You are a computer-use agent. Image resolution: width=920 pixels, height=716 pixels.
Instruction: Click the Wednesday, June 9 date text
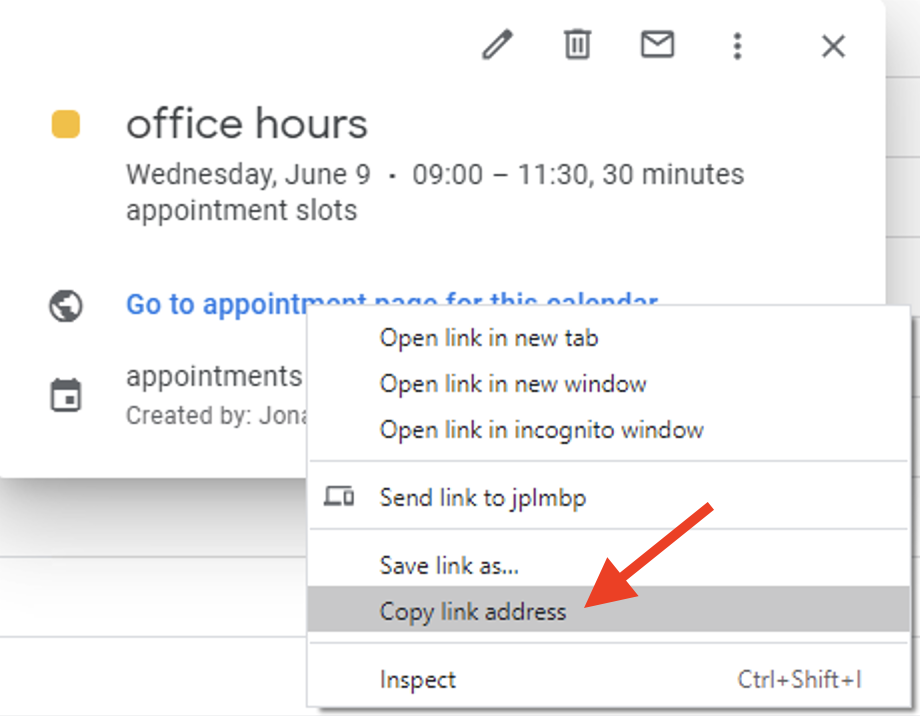pos(248,174)
